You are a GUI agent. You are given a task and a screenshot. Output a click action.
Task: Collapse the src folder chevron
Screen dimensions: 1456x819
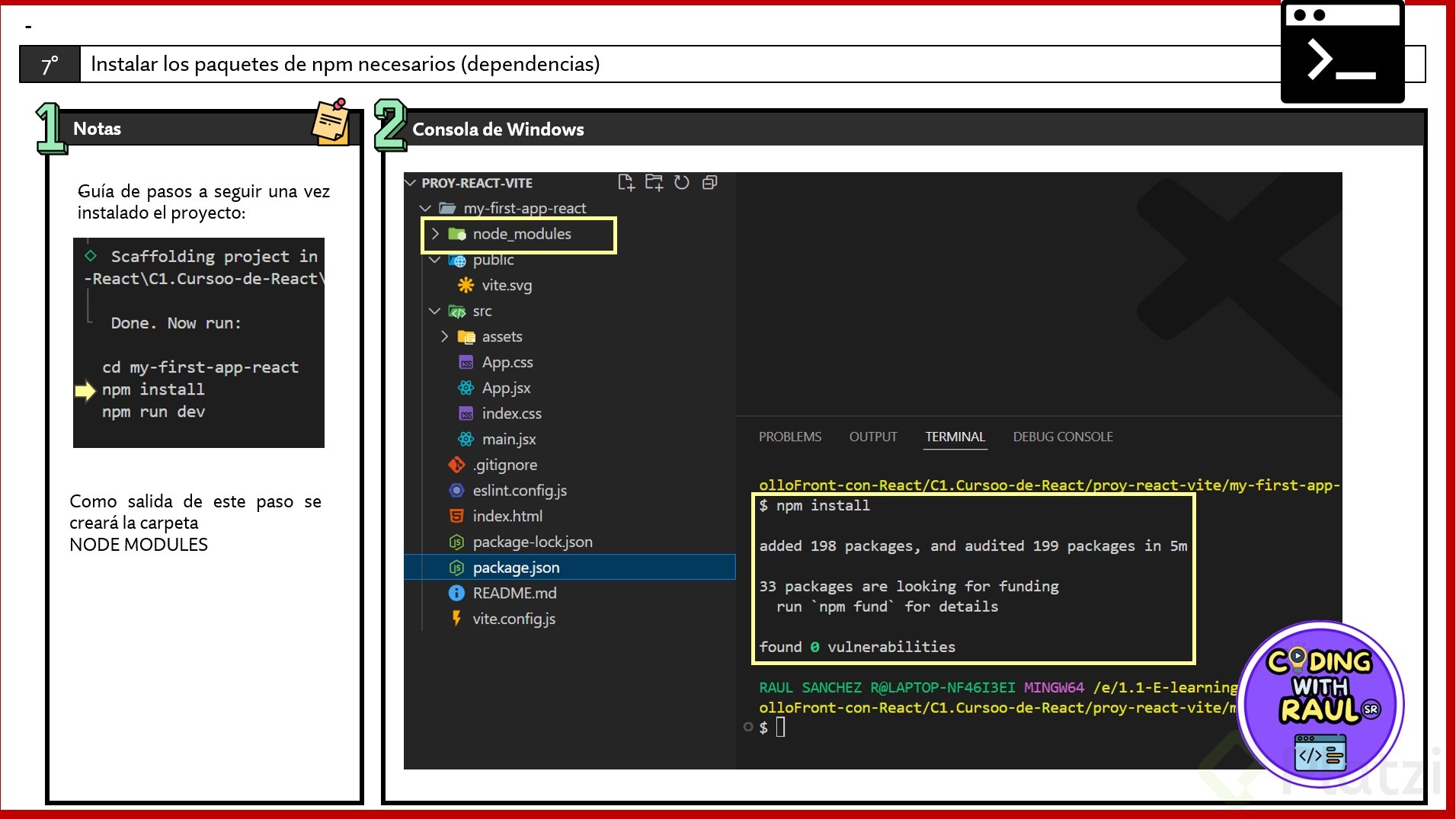click(x=435, y=311)
